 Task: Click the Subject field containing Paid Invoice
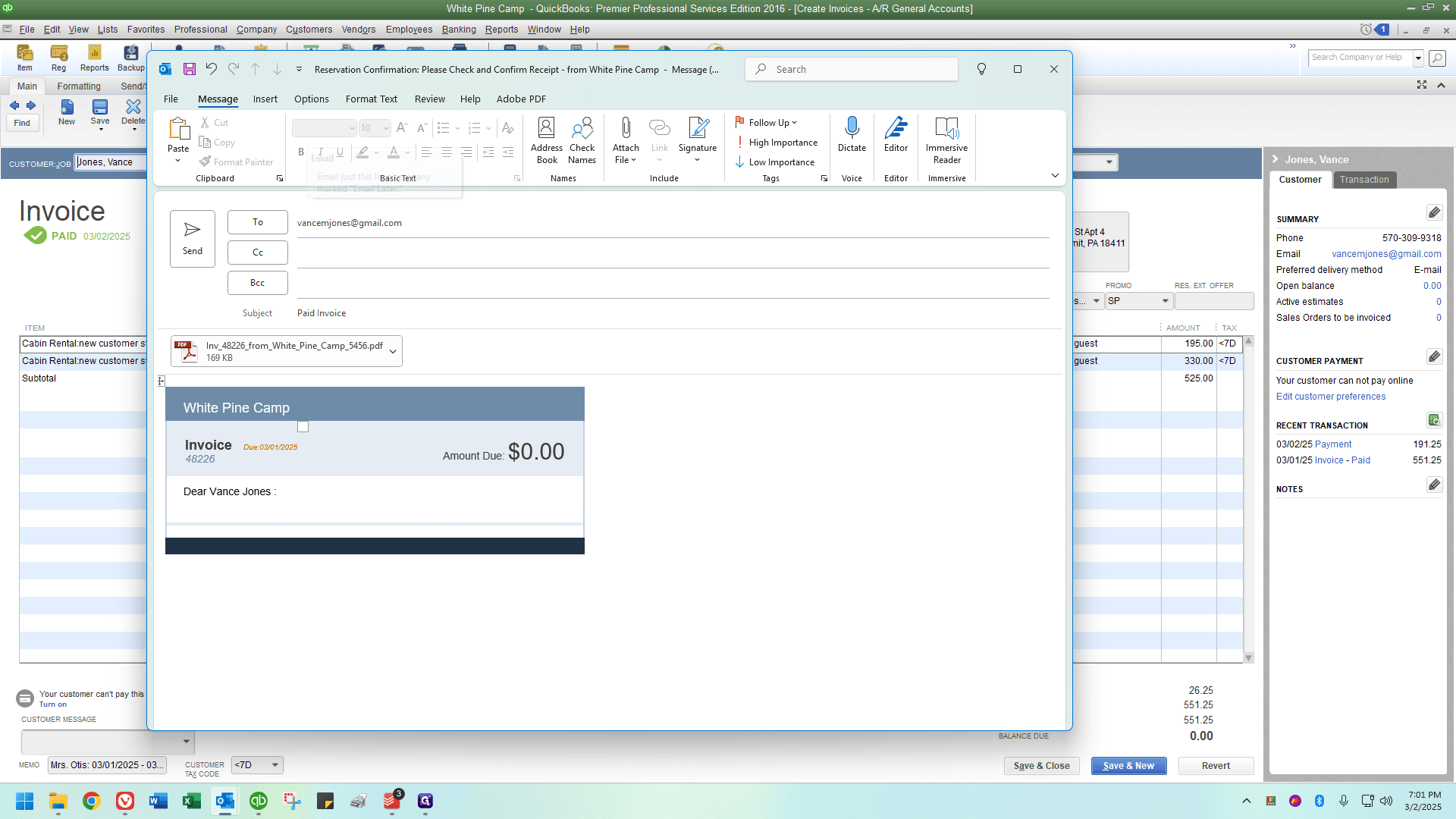(x=673, y=313)
